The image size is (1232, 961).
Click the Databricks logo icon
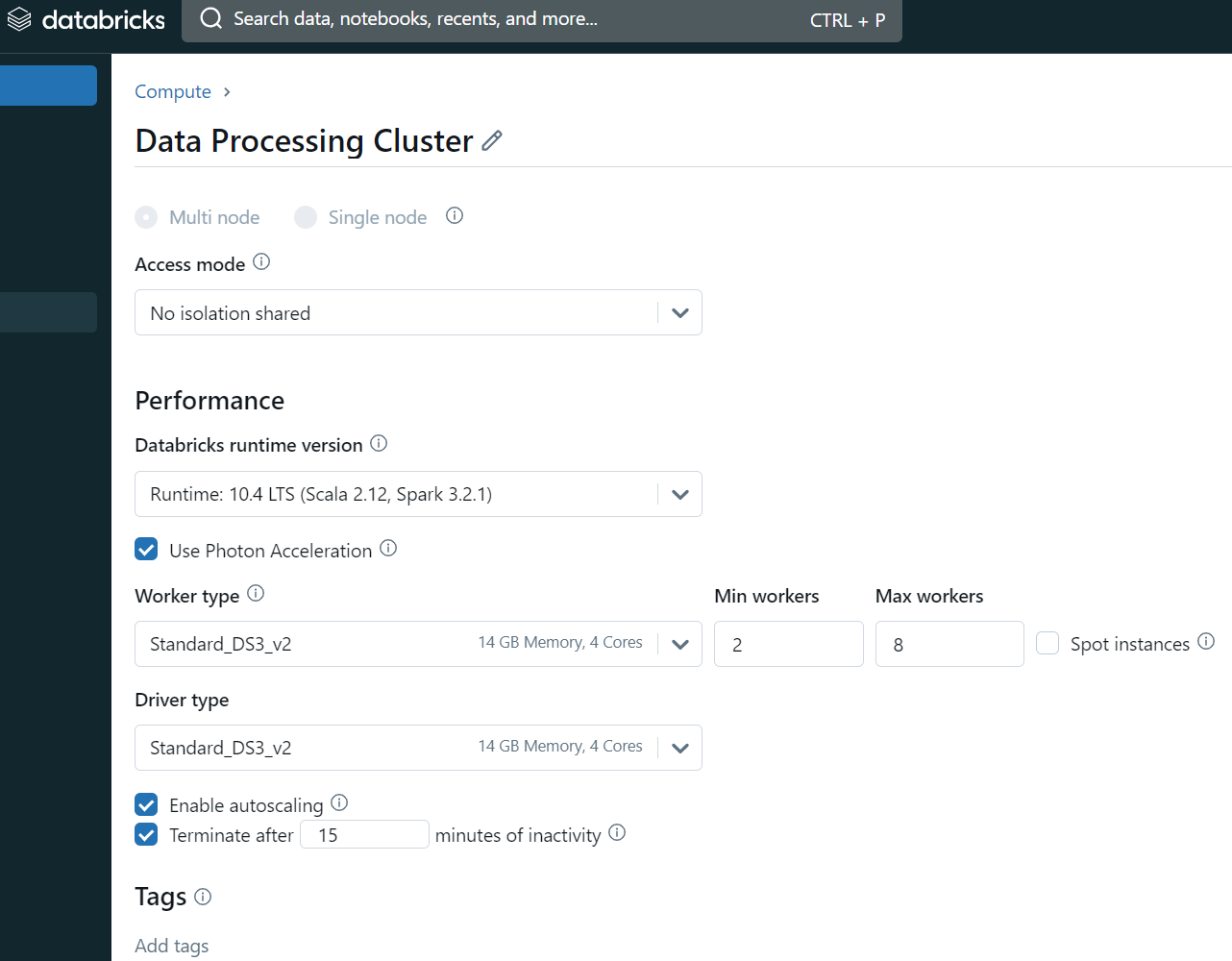[x=19, y=19]
